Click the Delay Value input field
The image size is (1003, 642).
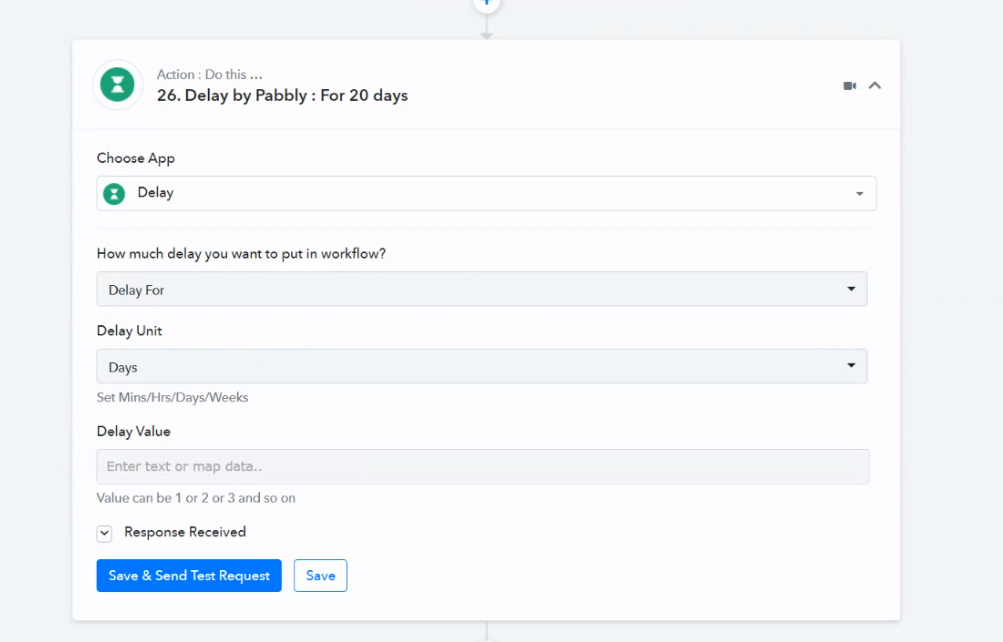pos(483,467)
